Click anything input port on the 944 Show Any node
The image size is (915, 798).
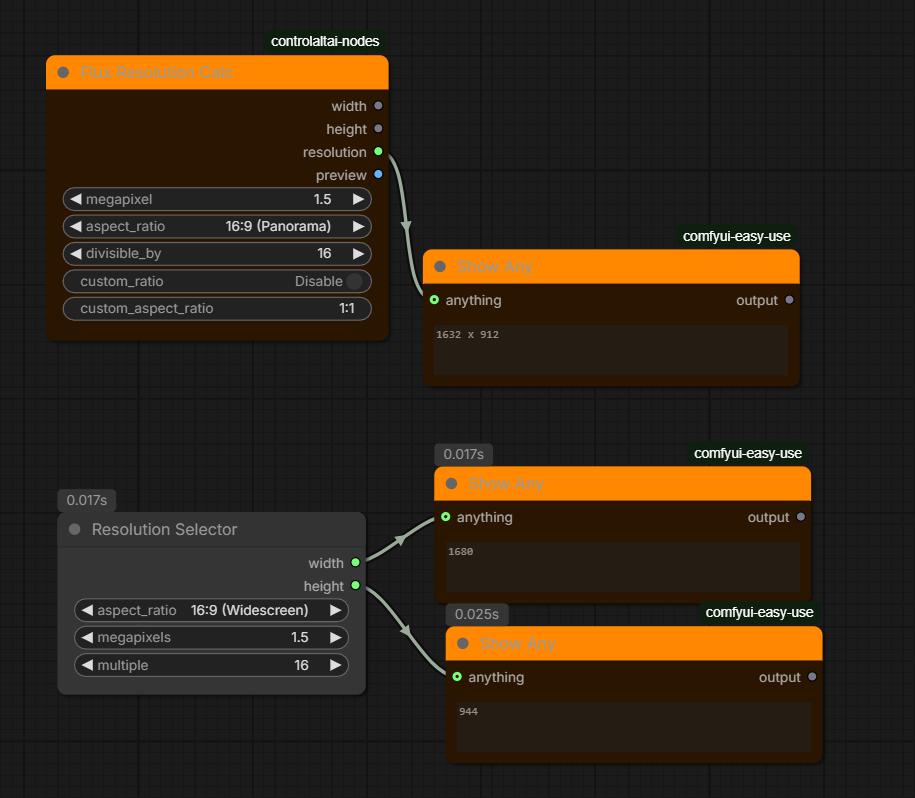[457, 677]
